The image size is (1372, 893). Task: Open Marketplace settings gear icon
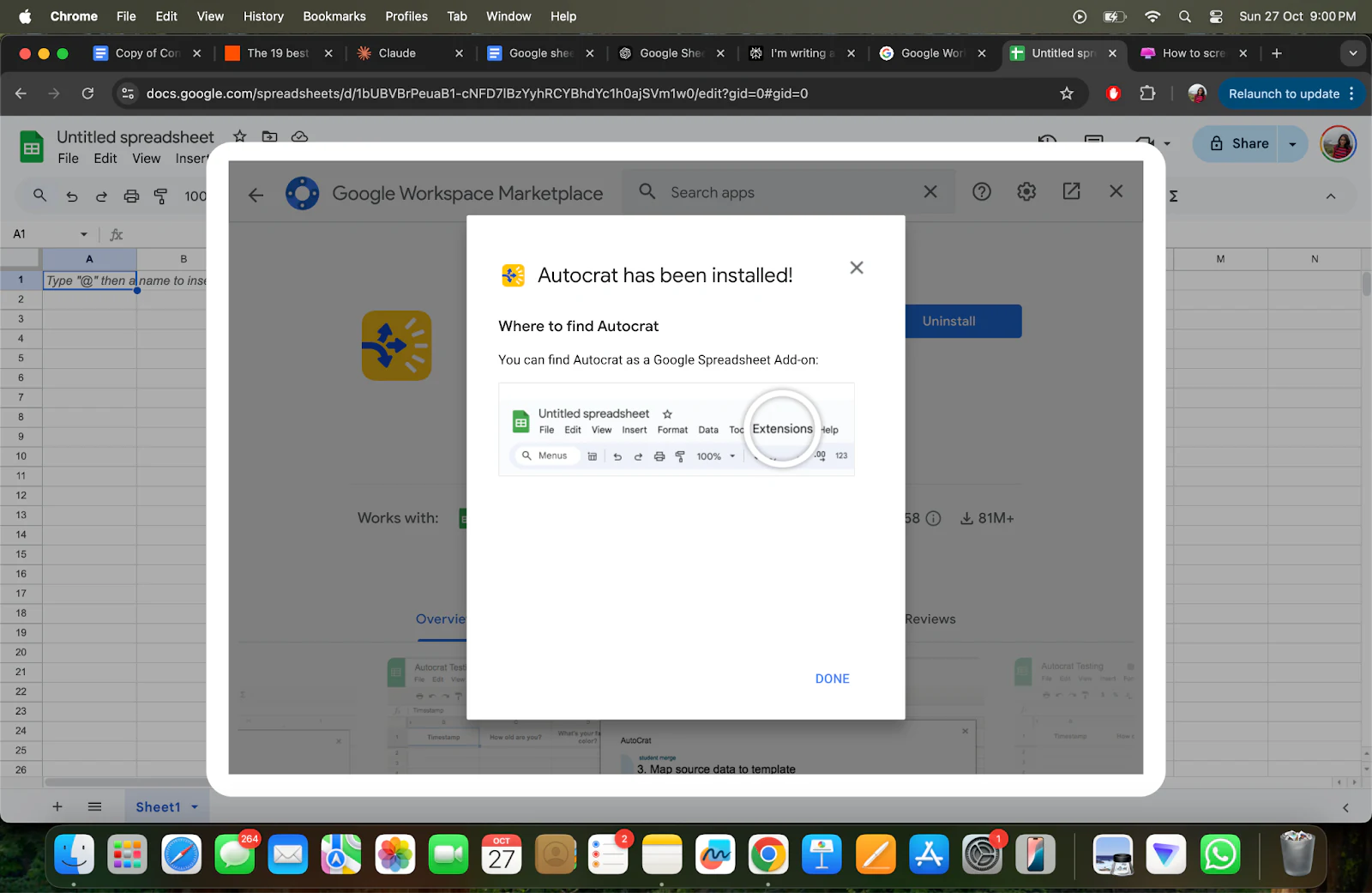point(1026,192)
